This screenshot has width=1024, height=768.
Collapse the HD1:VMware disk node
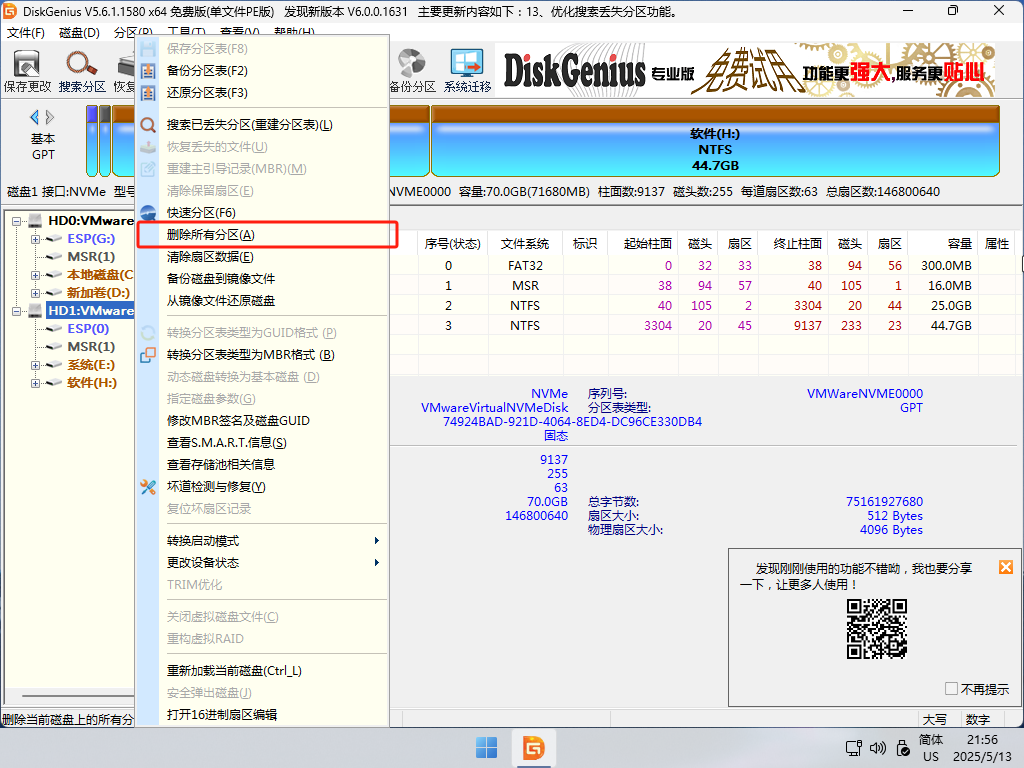(x=16, y=311)
